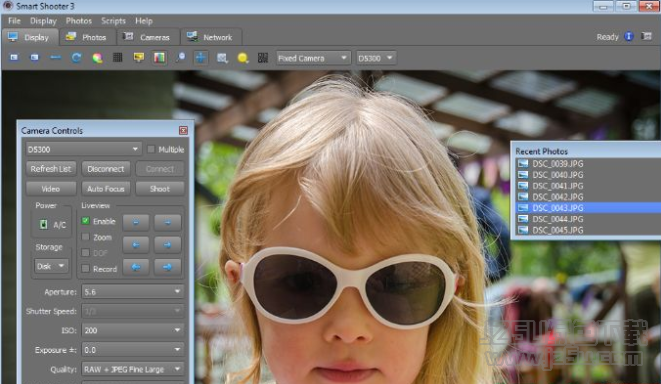
Task: Click the Auto Focus button
Action: [106, 189]
